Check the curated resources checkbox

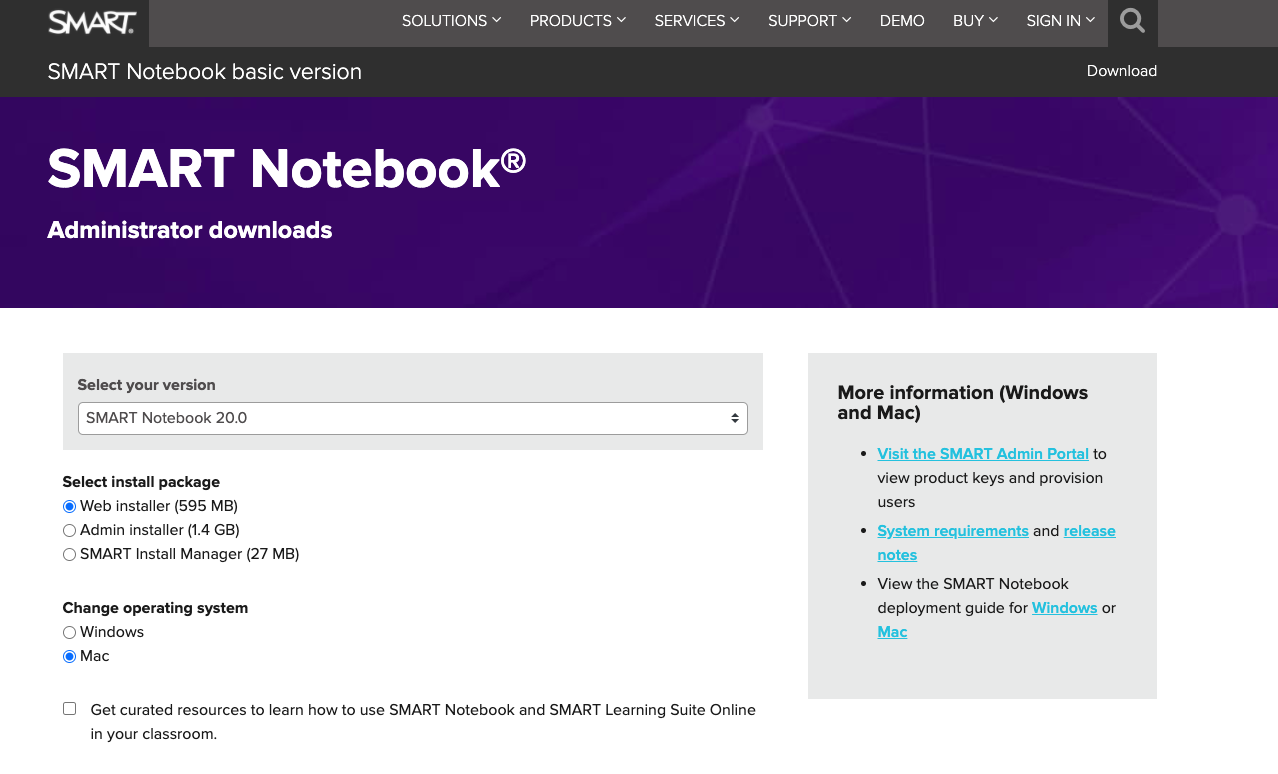coord(69,709)
